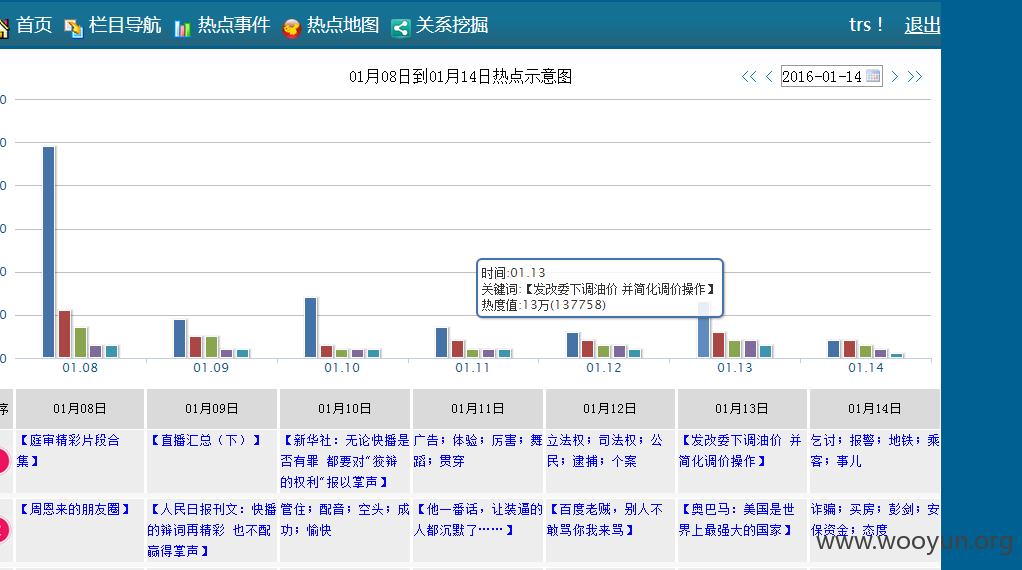Screen dimensions: 1022x570
Task: Open keywords link 广告；体验；厉害
Action: tap(478, 451)
